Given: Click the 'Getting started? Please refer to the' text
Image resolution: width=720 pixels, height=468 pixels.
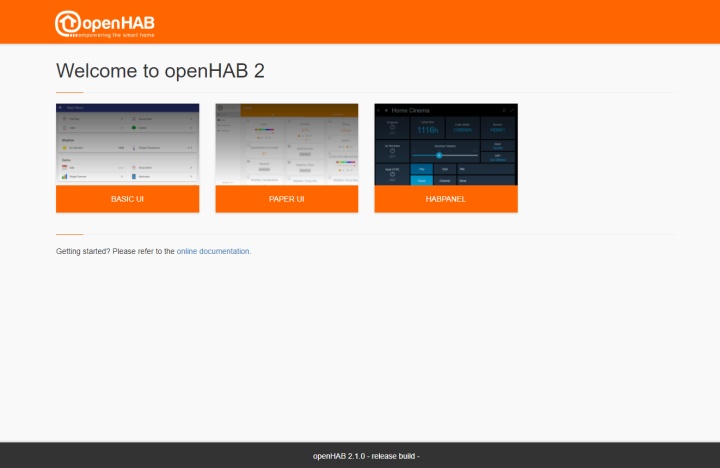Looking at the screenshot, I should [115, 251].
